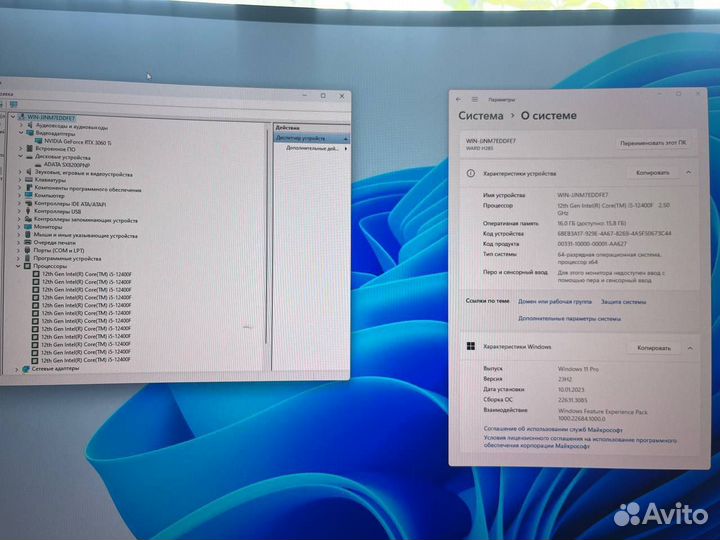Click the Тип системы 64-разрядная value
Viewport: 720px width, 540px height.
(609, 258)
